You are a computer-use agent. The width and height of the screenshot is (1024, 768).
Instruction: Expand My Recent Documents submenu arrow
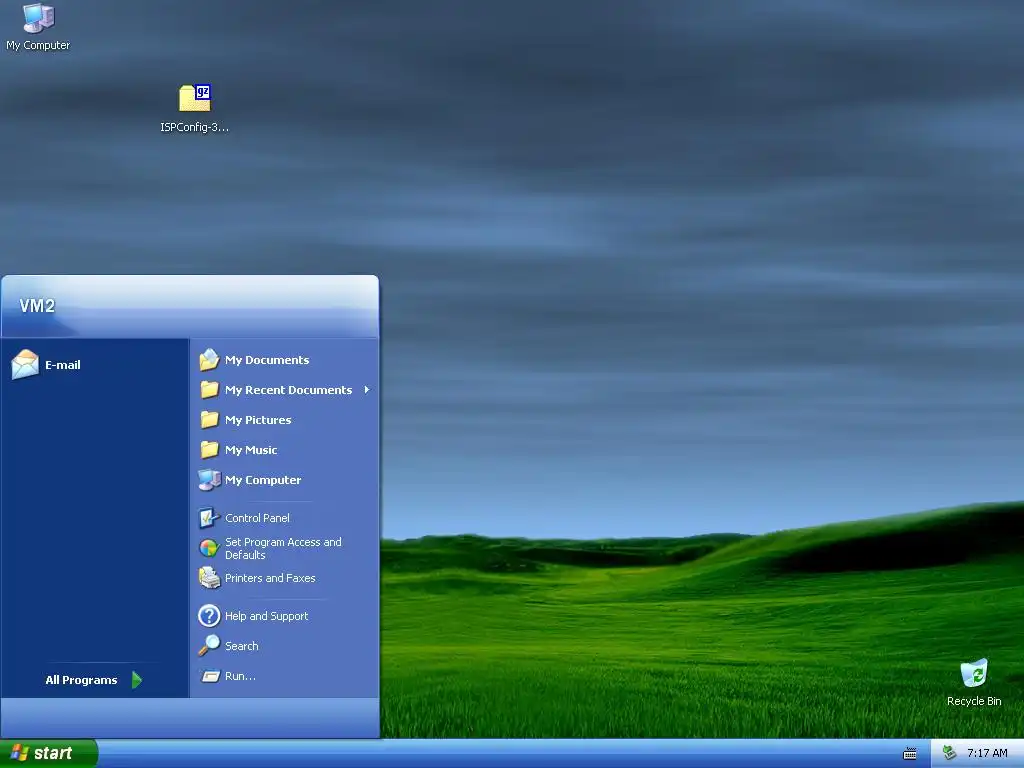point(367,390)
